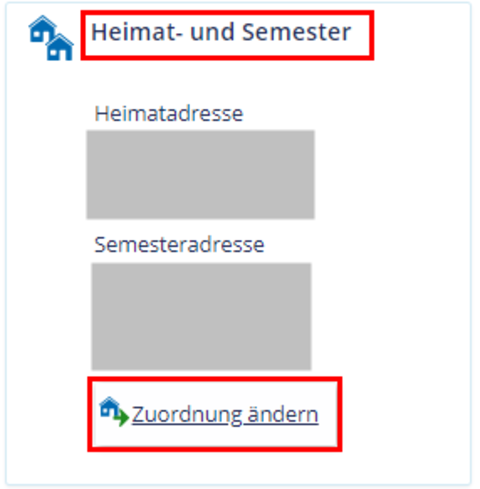The width and height of the screenshot is (480, 489).
Task: Click the grey box under Semesteradresse
Action: pos(201,317)
